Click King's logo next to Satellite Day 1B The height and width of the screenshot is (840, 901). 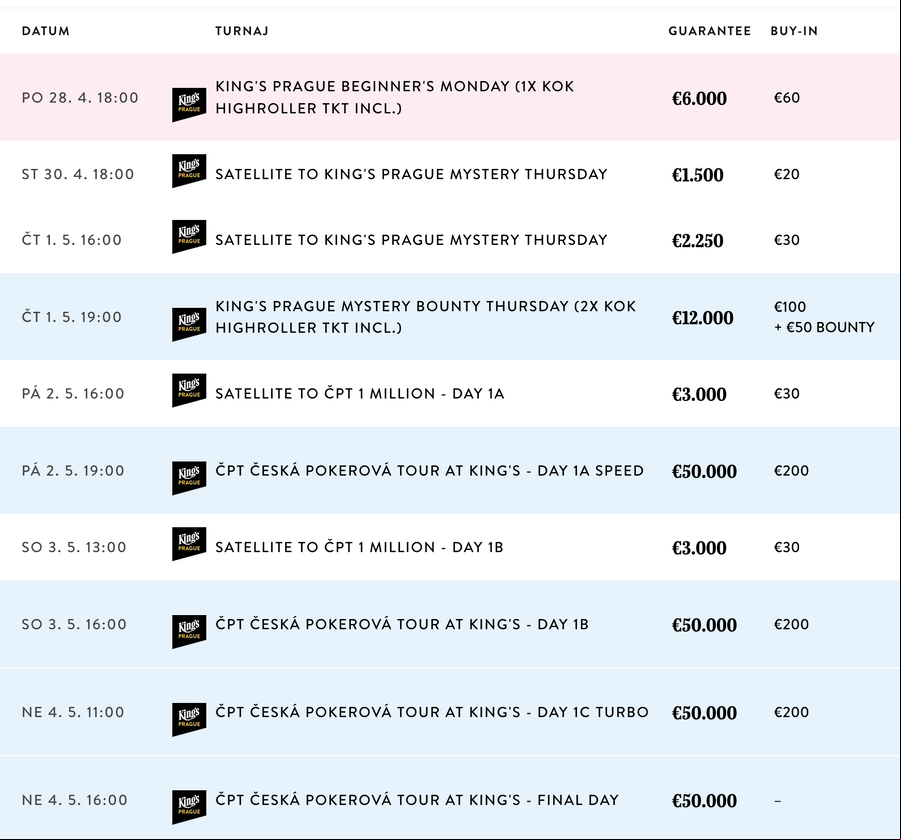coord(189,544)
